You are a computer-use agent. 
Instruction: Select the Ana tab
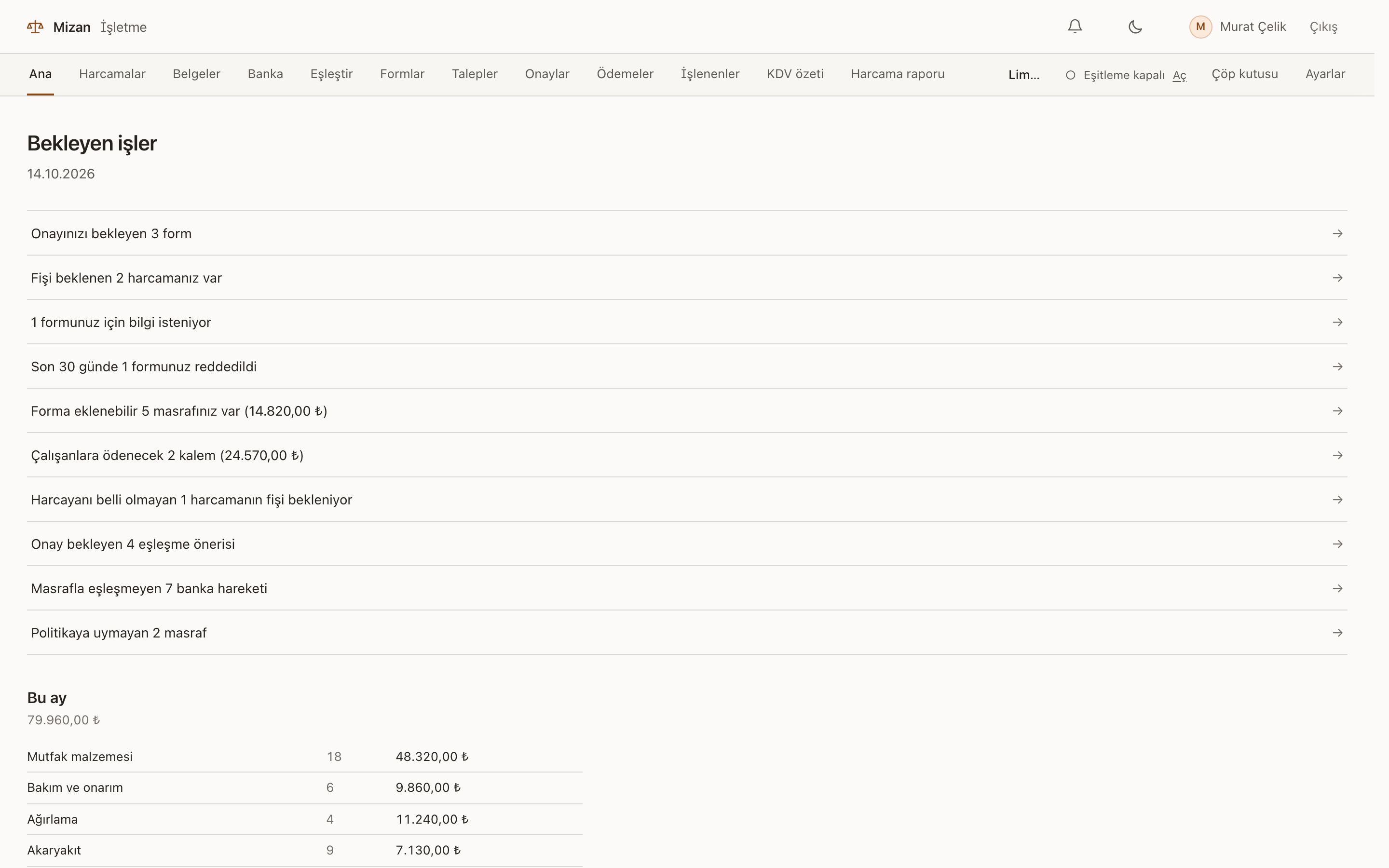(x=40, y=74)
